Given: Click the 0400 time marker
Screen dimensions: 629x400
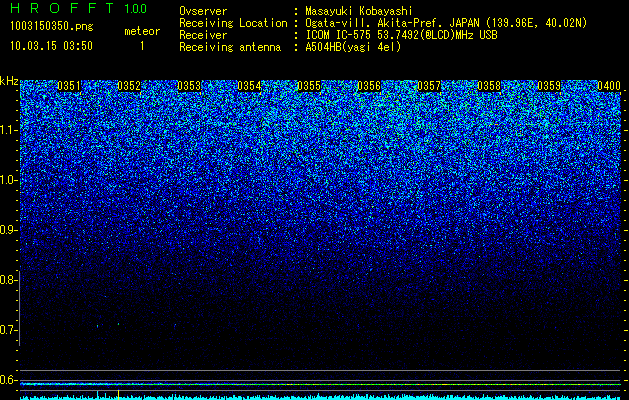Looking at the screenshot, I should pyautogui.click(x=609, y=86).
